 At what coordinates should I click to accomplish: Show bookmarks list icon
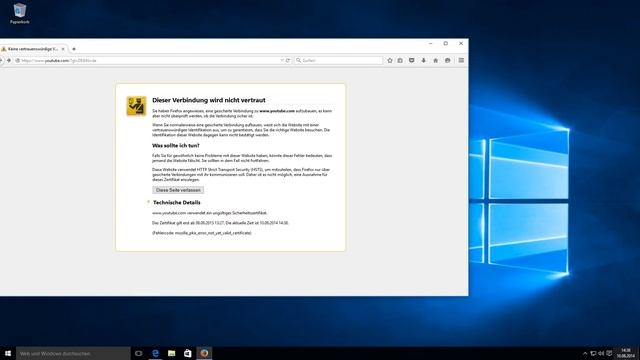[x=400, y=60]
